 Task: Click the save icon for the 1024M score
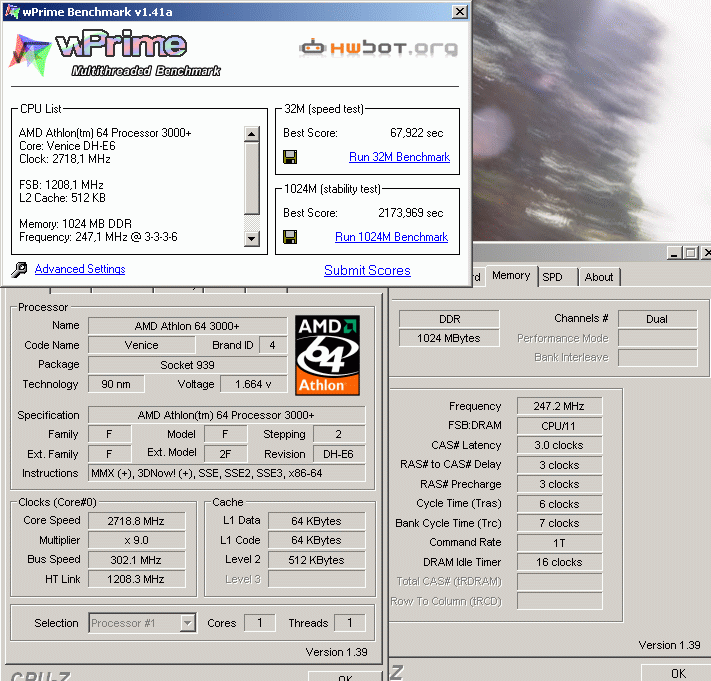[290, 237]
